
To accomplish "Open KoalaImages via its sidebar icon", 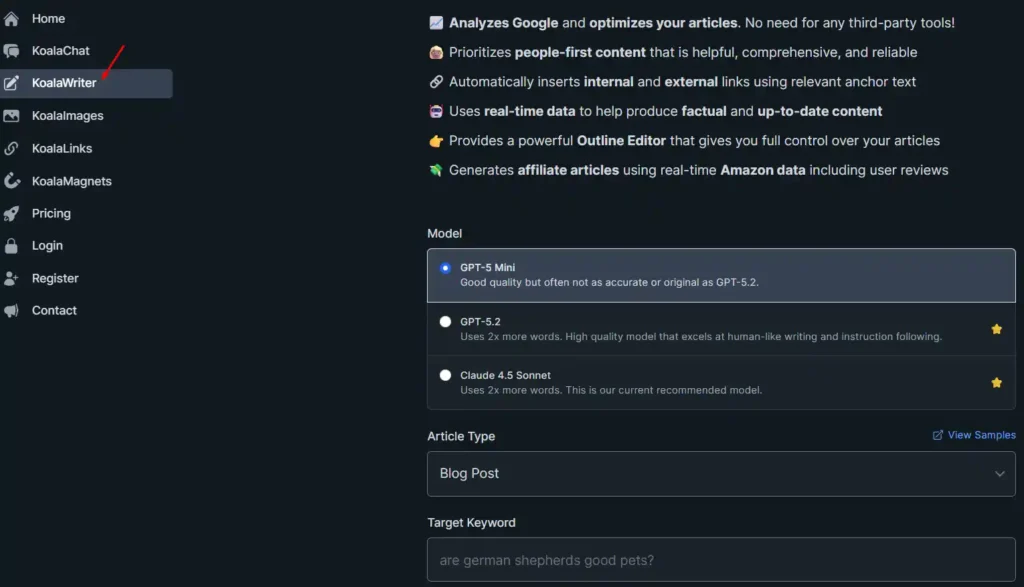I will point(14,115).
